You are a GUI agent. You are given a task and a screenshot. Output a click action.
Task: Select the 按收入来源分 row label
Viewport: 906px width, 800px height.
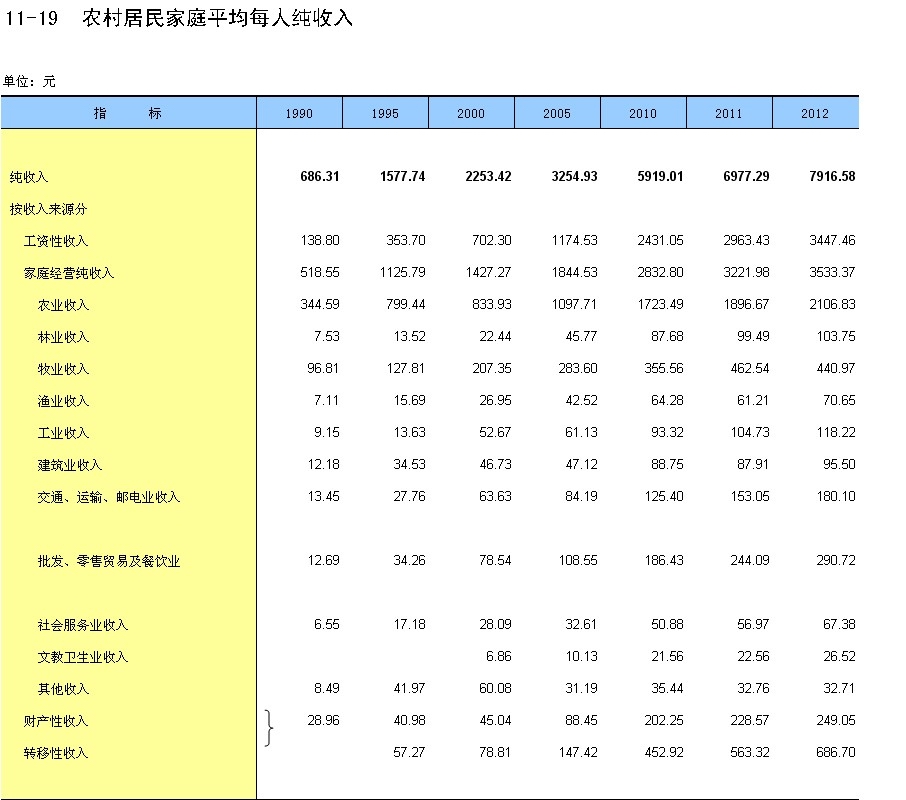point(49,209)
